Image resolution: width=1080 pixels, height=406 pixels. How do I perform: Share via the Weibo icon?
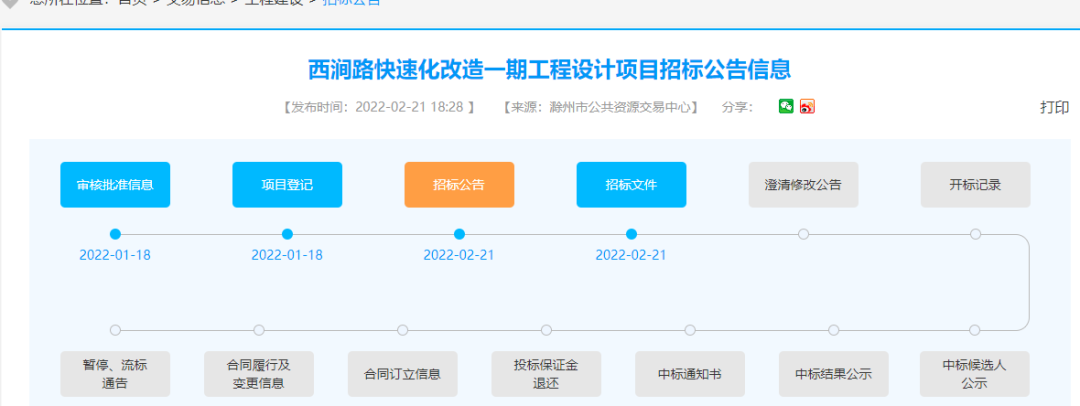pyautogui.click(x=807, y=106)
